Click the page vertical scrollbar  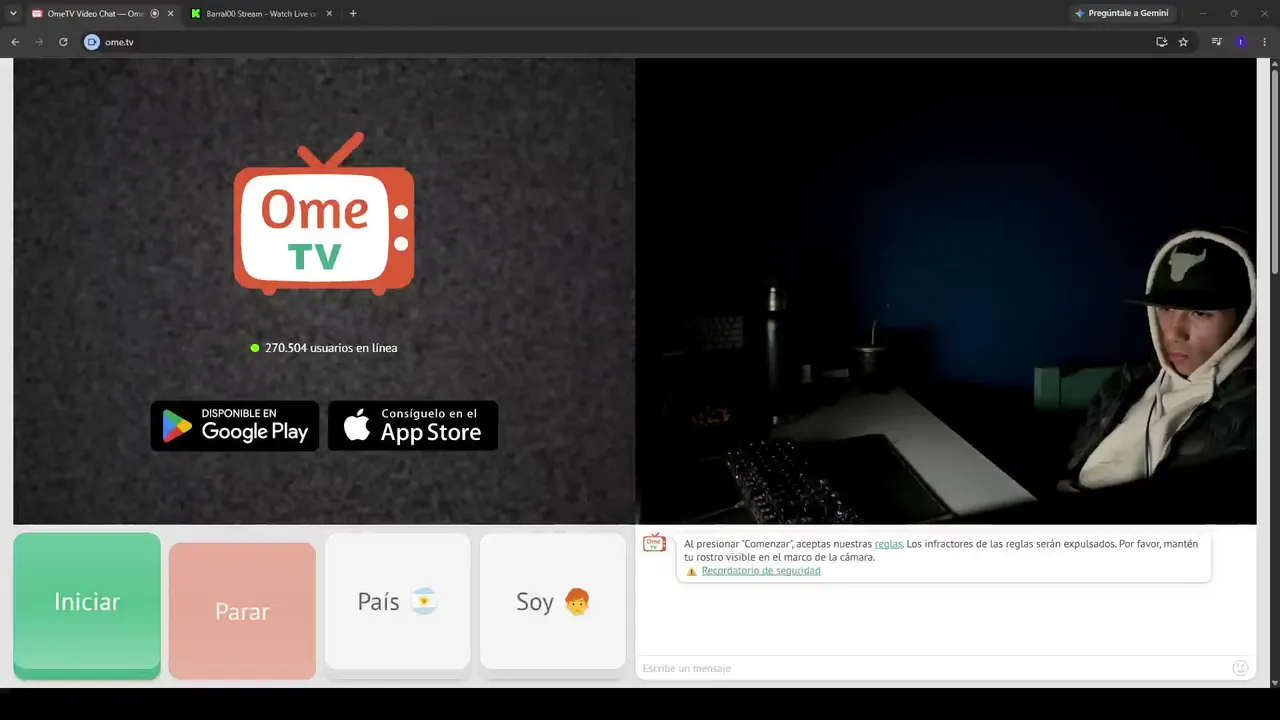[1274, 171]
